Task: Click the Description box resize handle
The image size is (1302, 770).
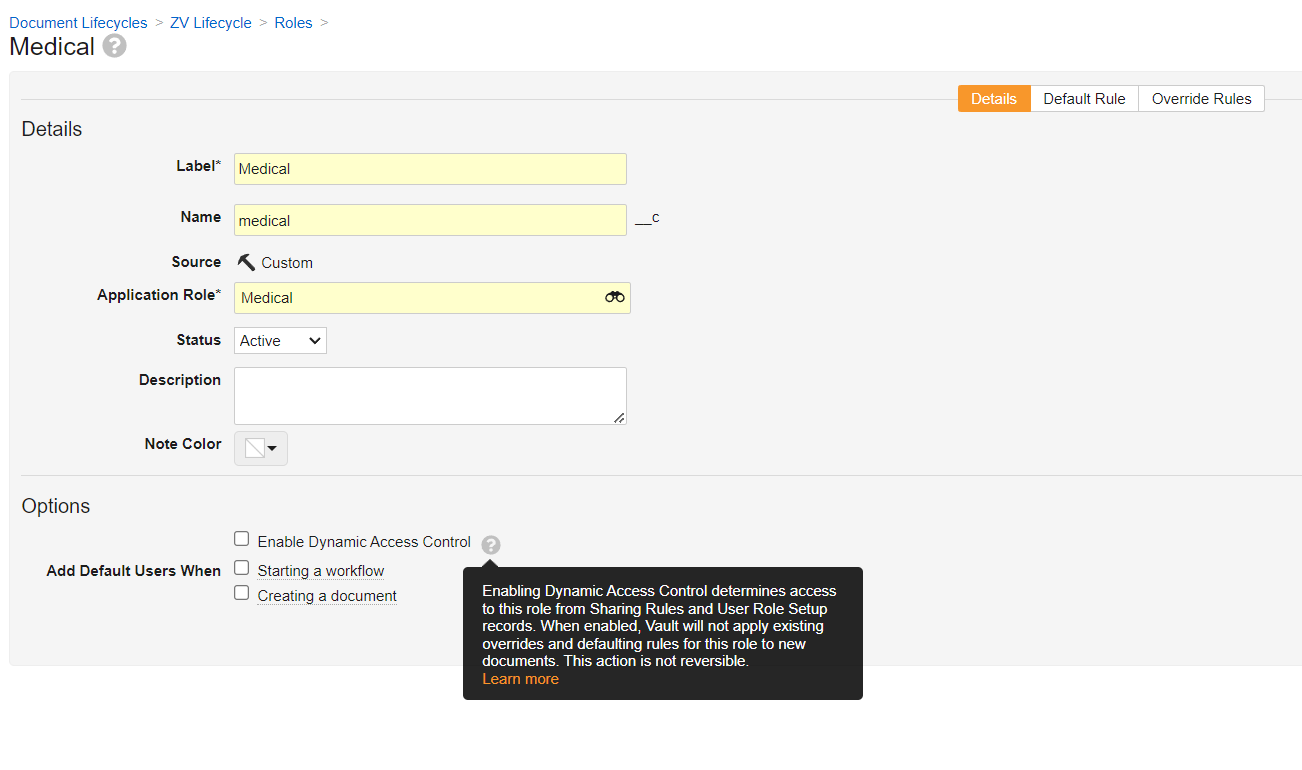Action: point(619,417)
